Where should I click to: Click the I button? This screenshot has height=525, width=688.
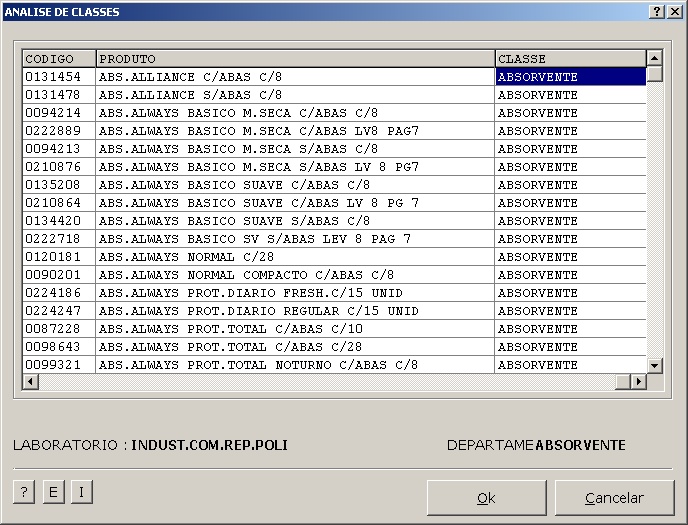click(x=82, y=492)
